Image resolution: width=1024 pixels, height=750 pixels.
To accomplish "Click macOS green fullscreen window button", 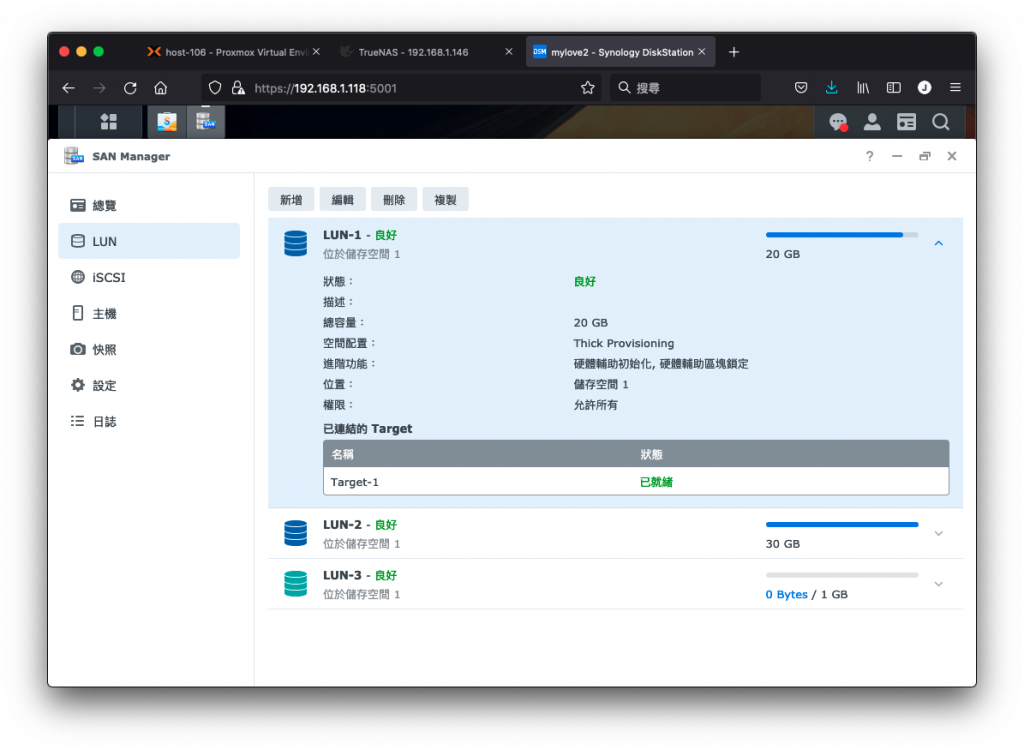I will coord(99,52).
